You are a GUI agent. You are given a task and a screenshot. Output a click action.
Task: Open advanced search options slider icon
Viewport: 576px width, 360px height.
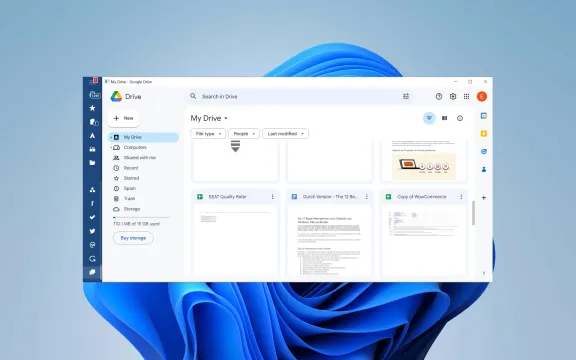(406, 96)
